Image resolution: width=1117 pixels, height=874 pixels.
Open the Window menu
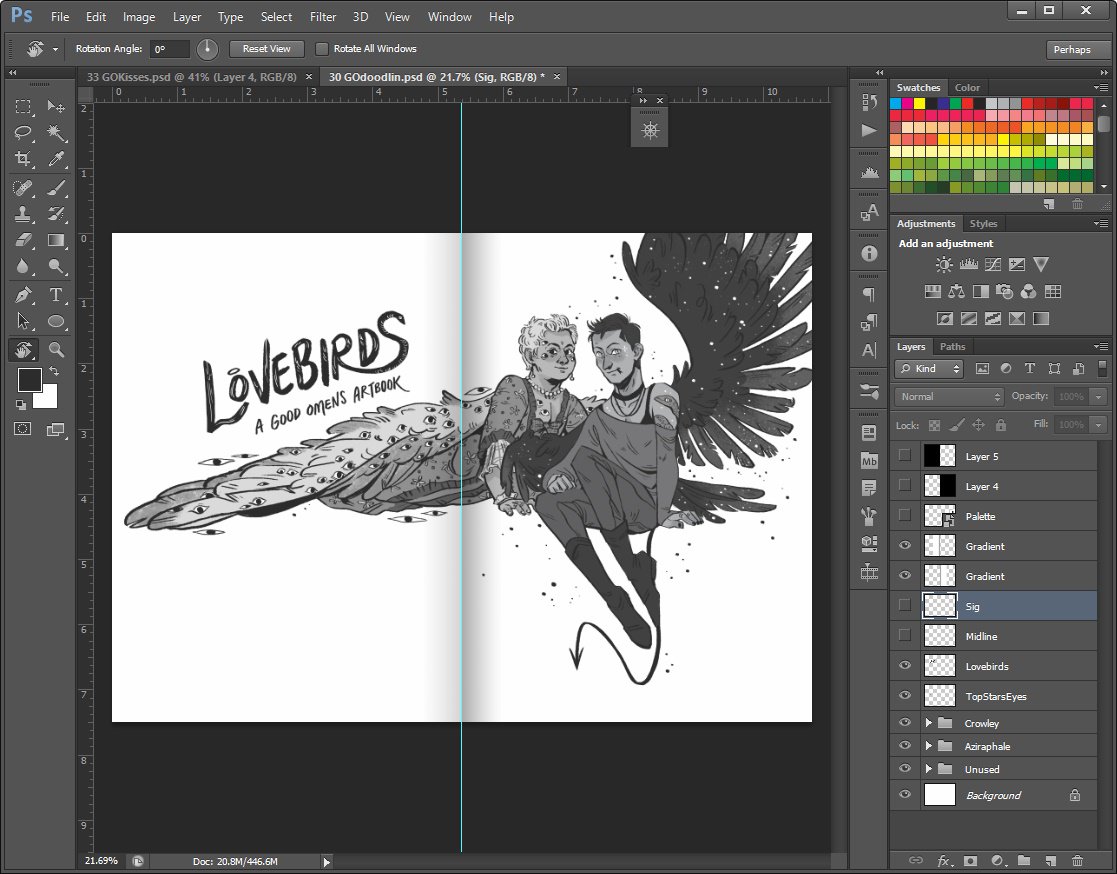coord(450,16)
